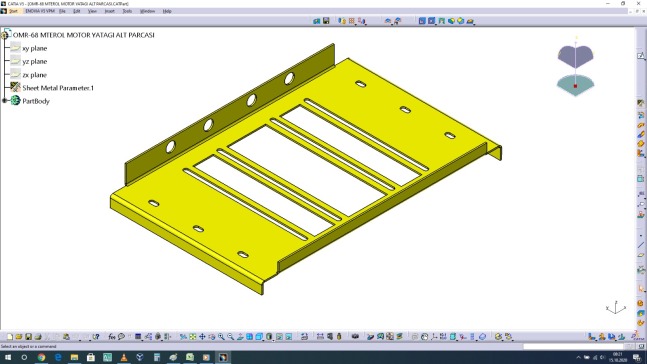Open the Formula f(x) tool
The image size is (647, 364).
tap(112, 337)
